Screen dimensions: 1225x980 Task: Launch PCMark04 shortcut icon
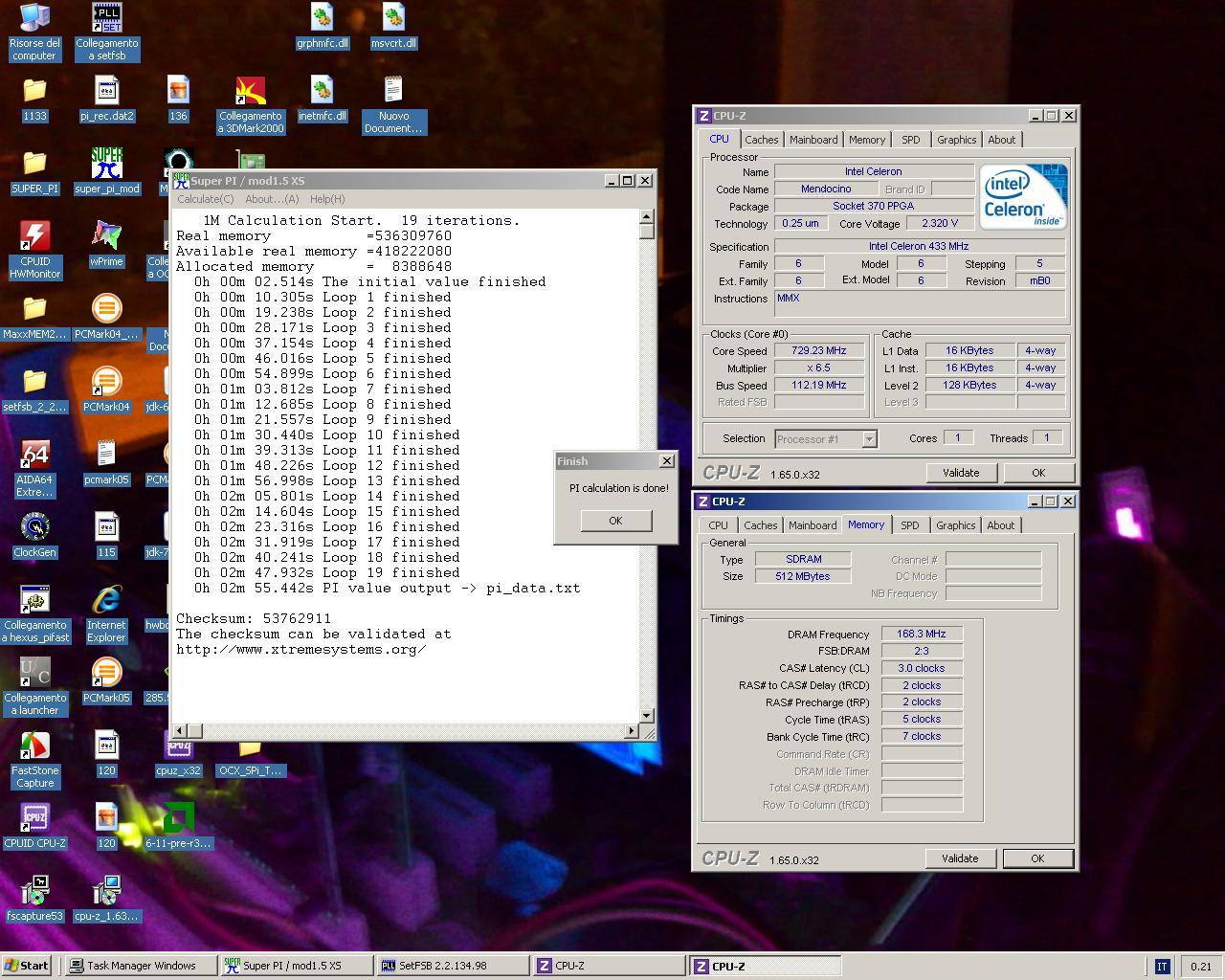point(106,382)
